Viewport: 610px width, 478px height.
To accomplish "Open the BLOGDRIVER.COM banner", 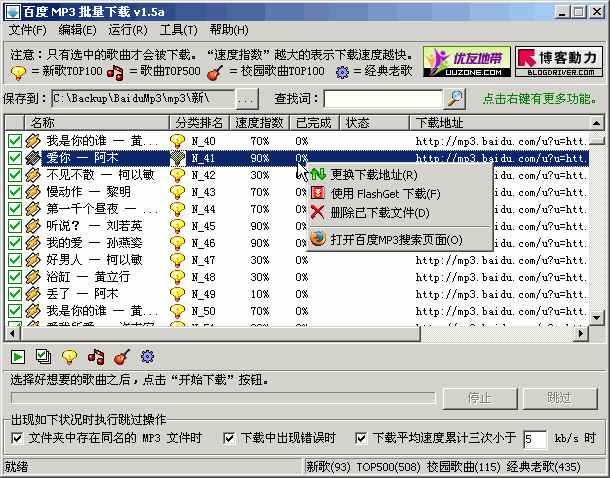I will point(559,61).
